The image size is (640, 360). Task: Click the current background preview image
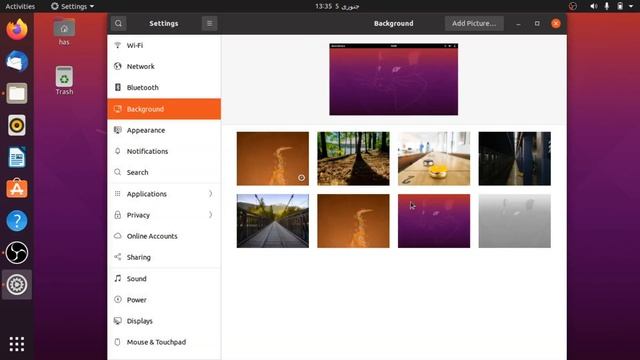(393, 79)
